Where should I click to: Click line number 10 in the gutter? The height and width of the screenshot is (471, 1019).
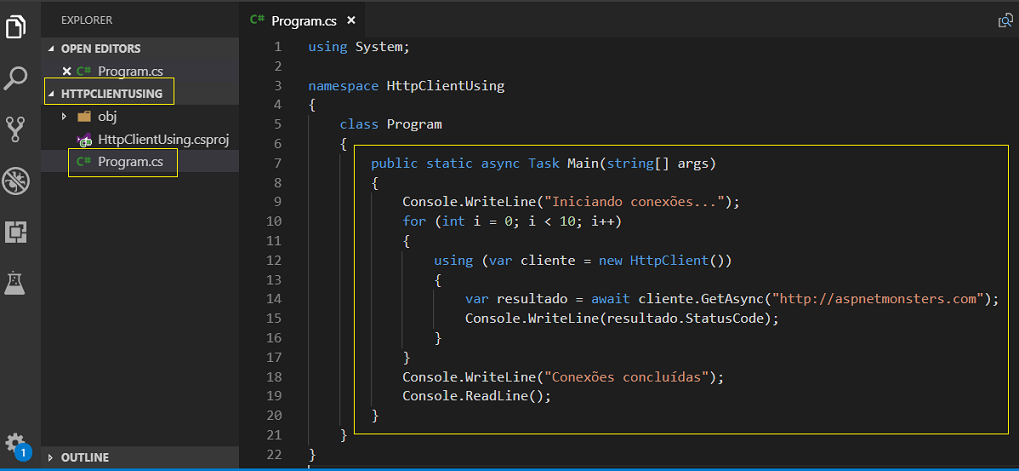[274, 222]
